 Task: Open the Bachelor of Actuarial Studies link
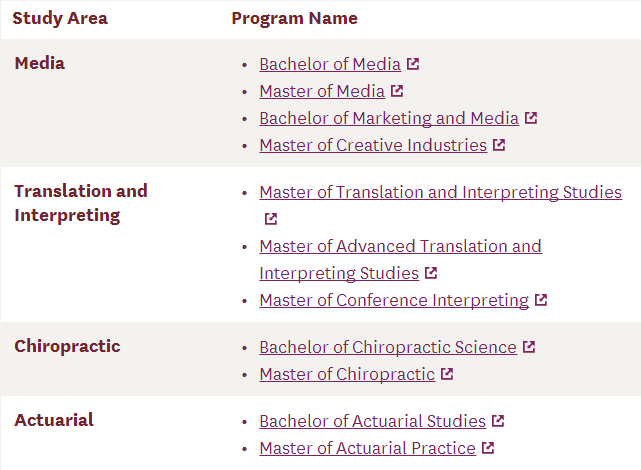point(372,421)
